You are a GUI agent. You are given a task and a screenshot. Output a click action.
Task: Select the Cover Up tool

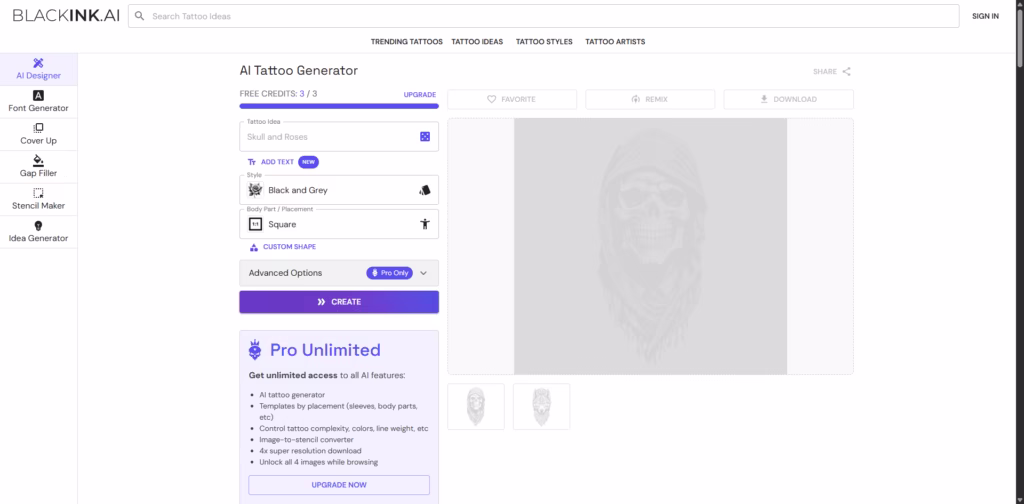38,134
